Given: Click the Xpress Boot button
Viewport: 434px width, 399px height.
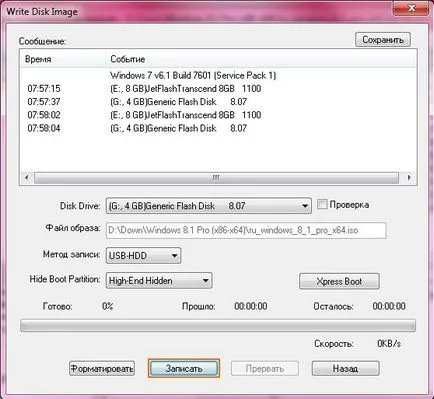Looking at the screenshot, I should tap(339, 281).
